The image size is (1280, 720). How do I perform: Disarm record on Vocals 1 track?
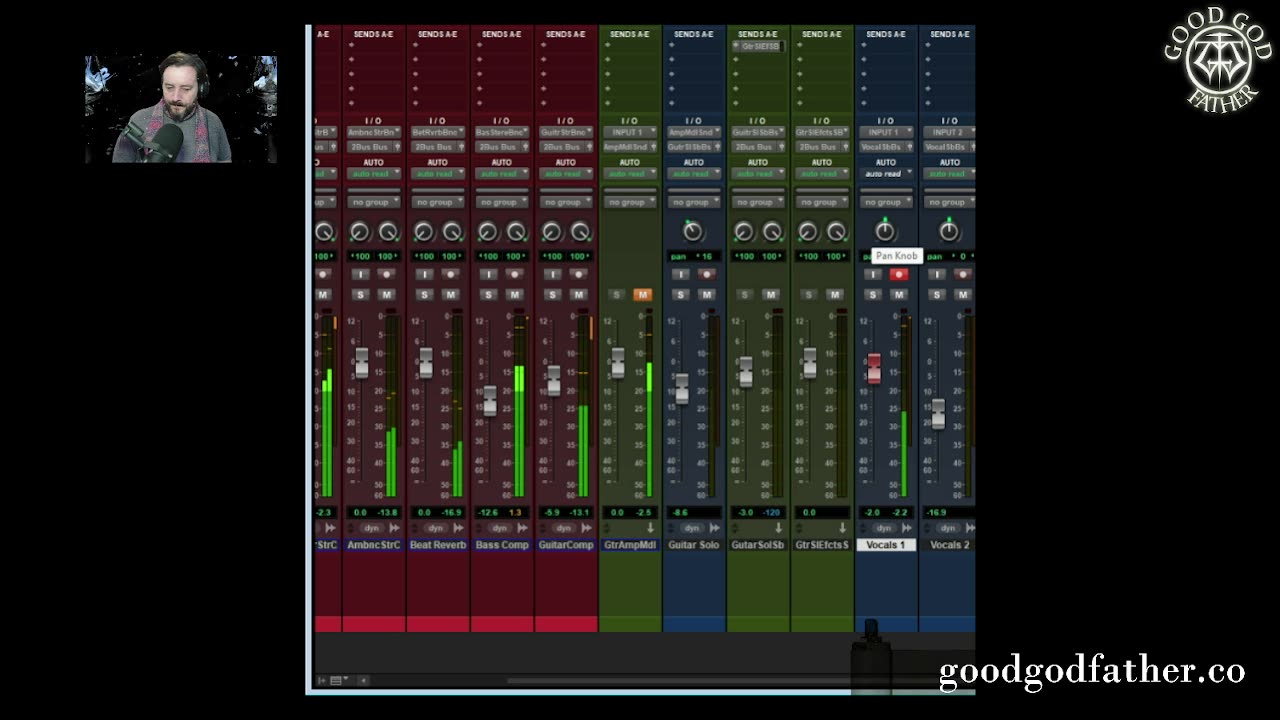[899, 274]
